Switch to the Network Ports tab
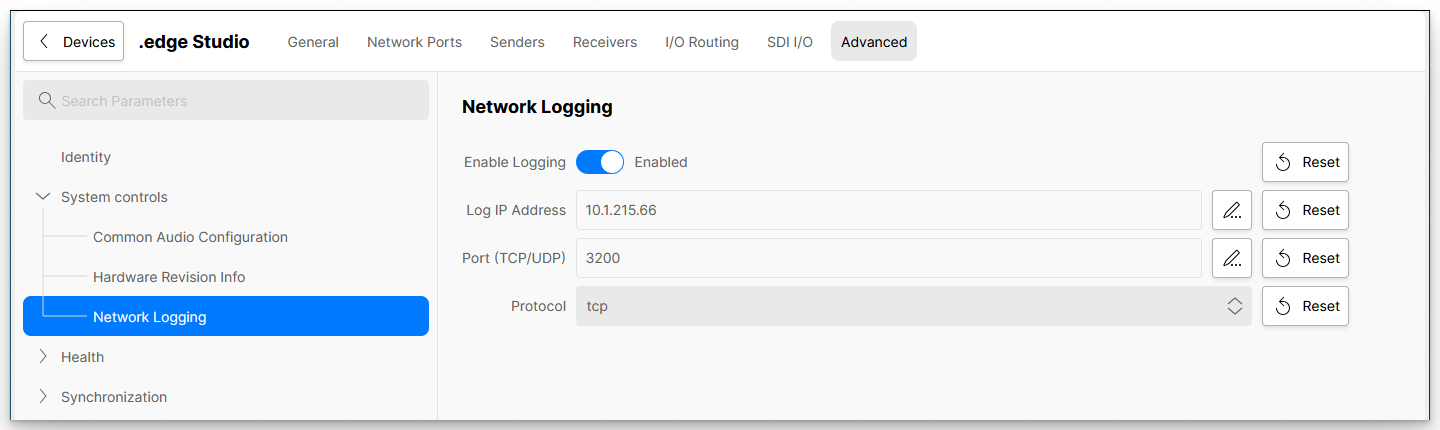Viewport: 1440px width, 430px height. pos(414,42)
